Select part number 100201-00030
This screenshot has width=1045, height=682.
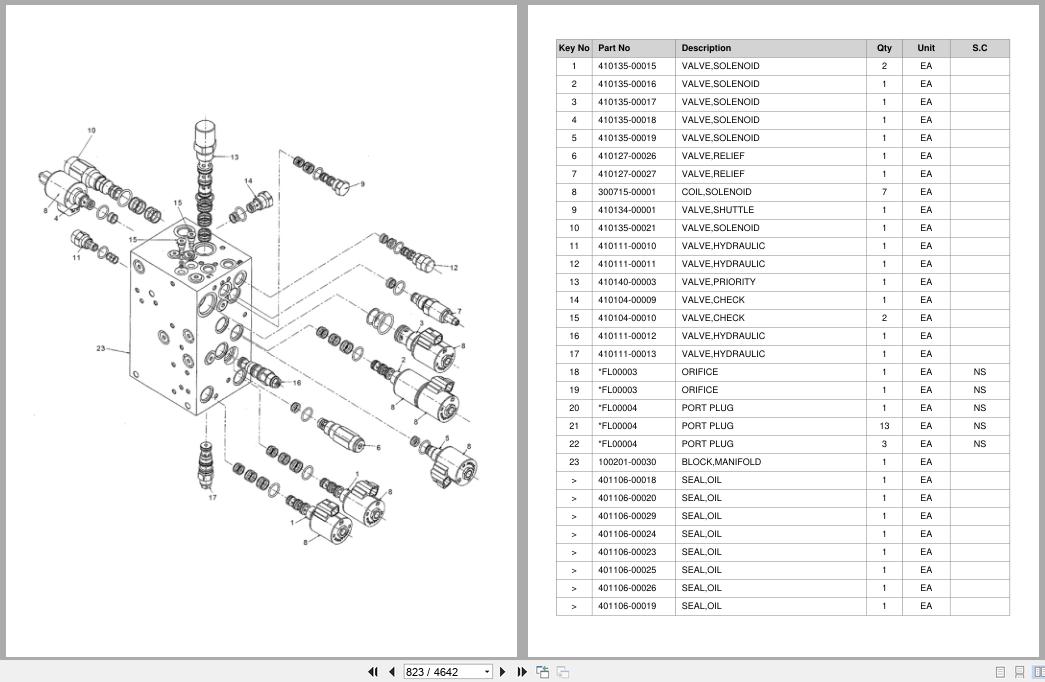coord(626,462)
